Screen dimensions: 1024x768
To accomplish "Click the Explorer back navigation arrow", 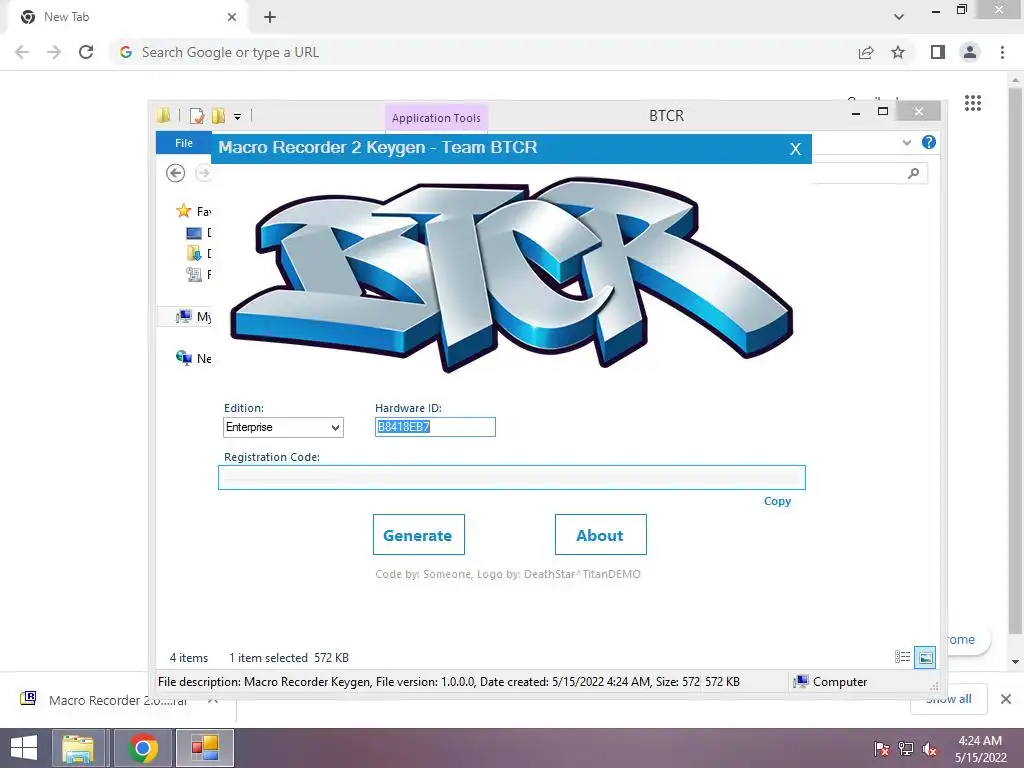I will pos(175,173).
